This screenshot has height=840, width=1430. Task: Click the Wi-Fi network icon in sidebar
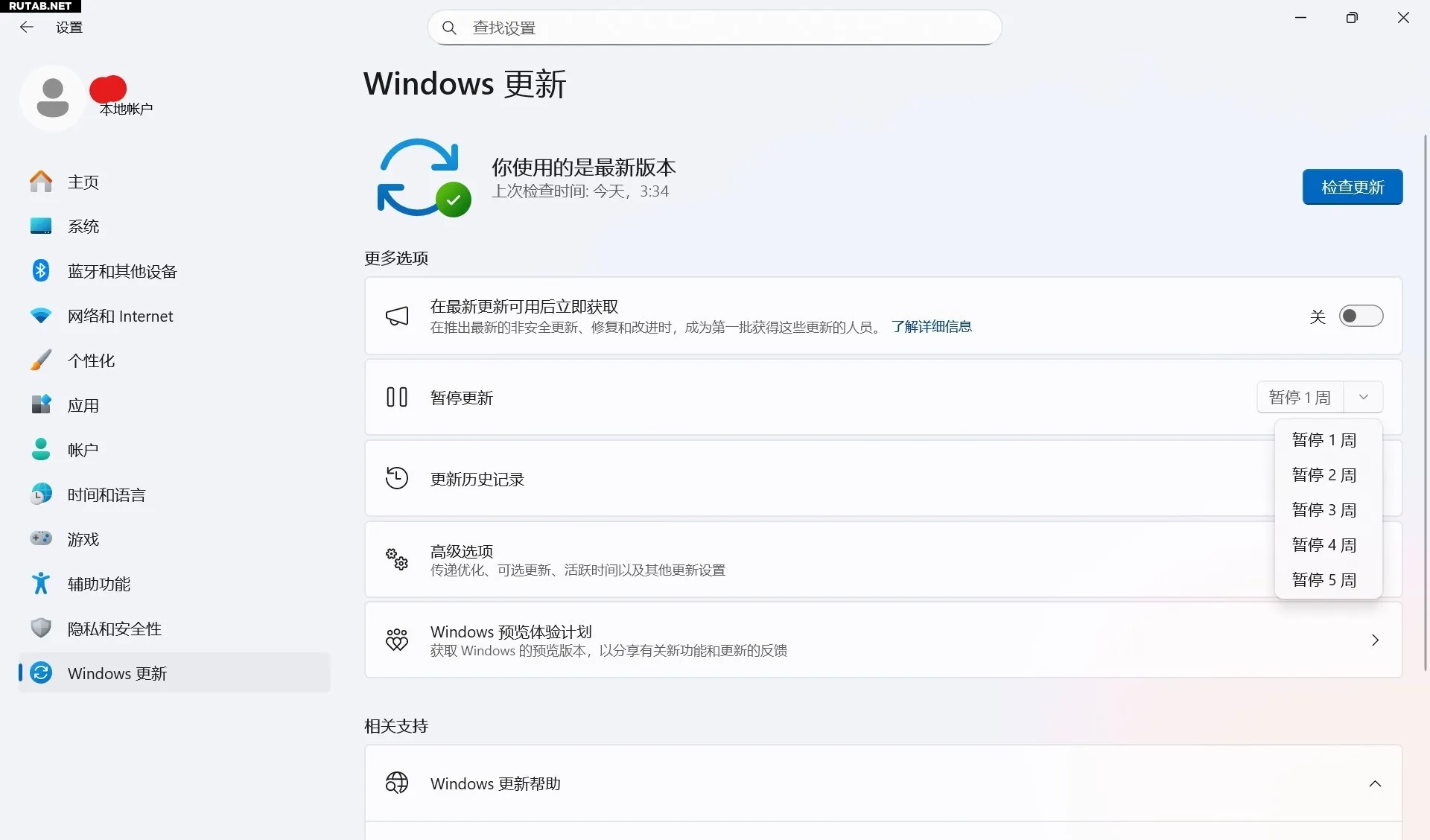(41, 316)
